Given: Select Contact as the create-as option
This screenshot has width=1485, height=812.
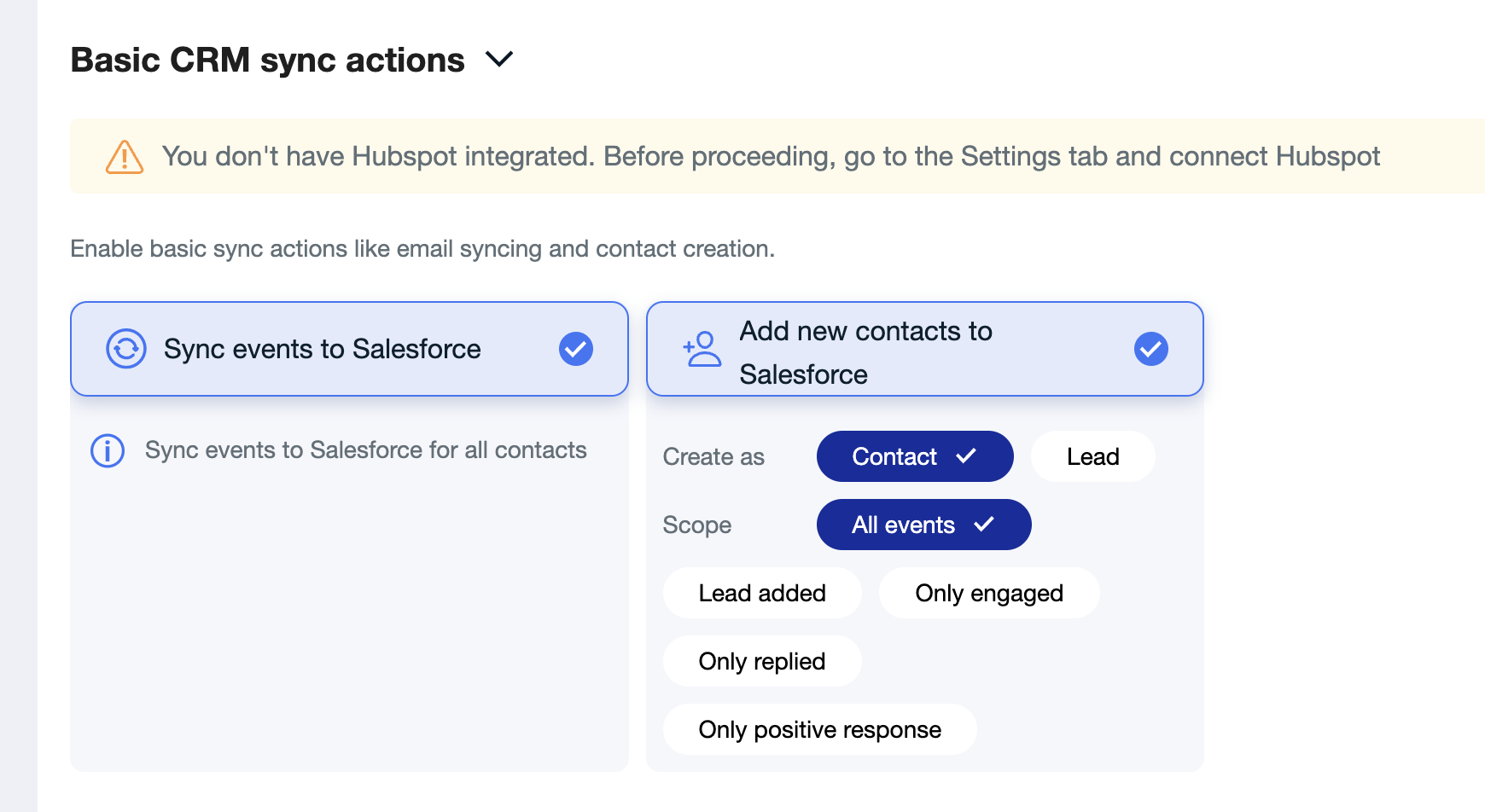Looking at the screenshot, I should coord(915,456).
